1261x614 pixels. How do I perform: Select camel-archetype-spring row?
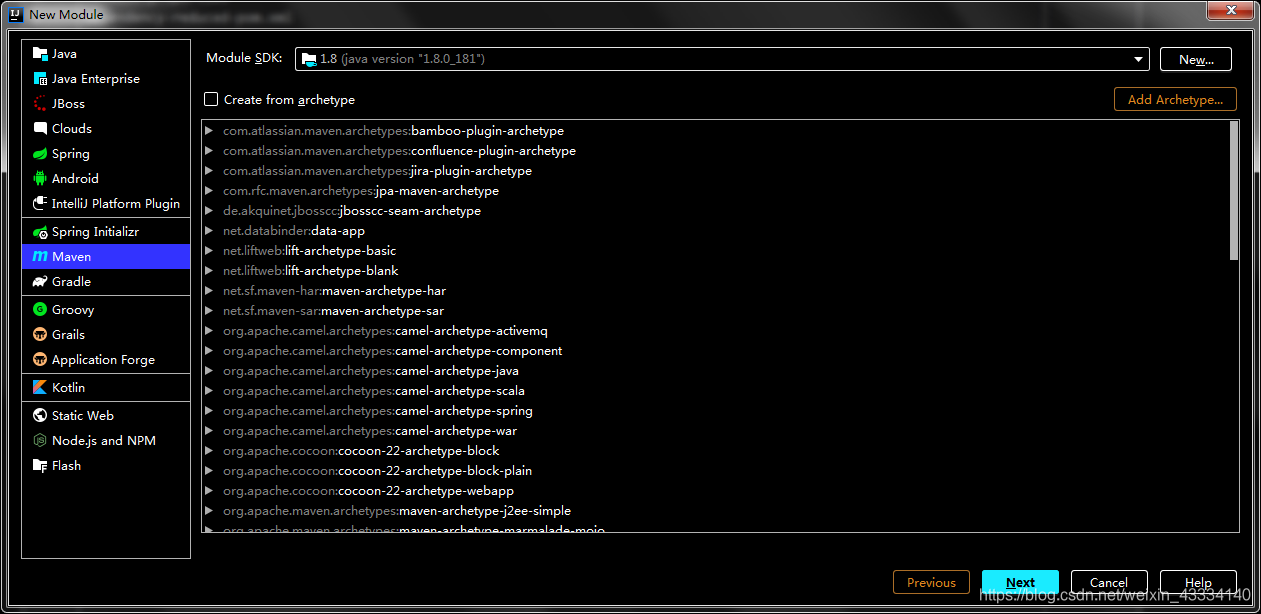[x=715, y=411]
